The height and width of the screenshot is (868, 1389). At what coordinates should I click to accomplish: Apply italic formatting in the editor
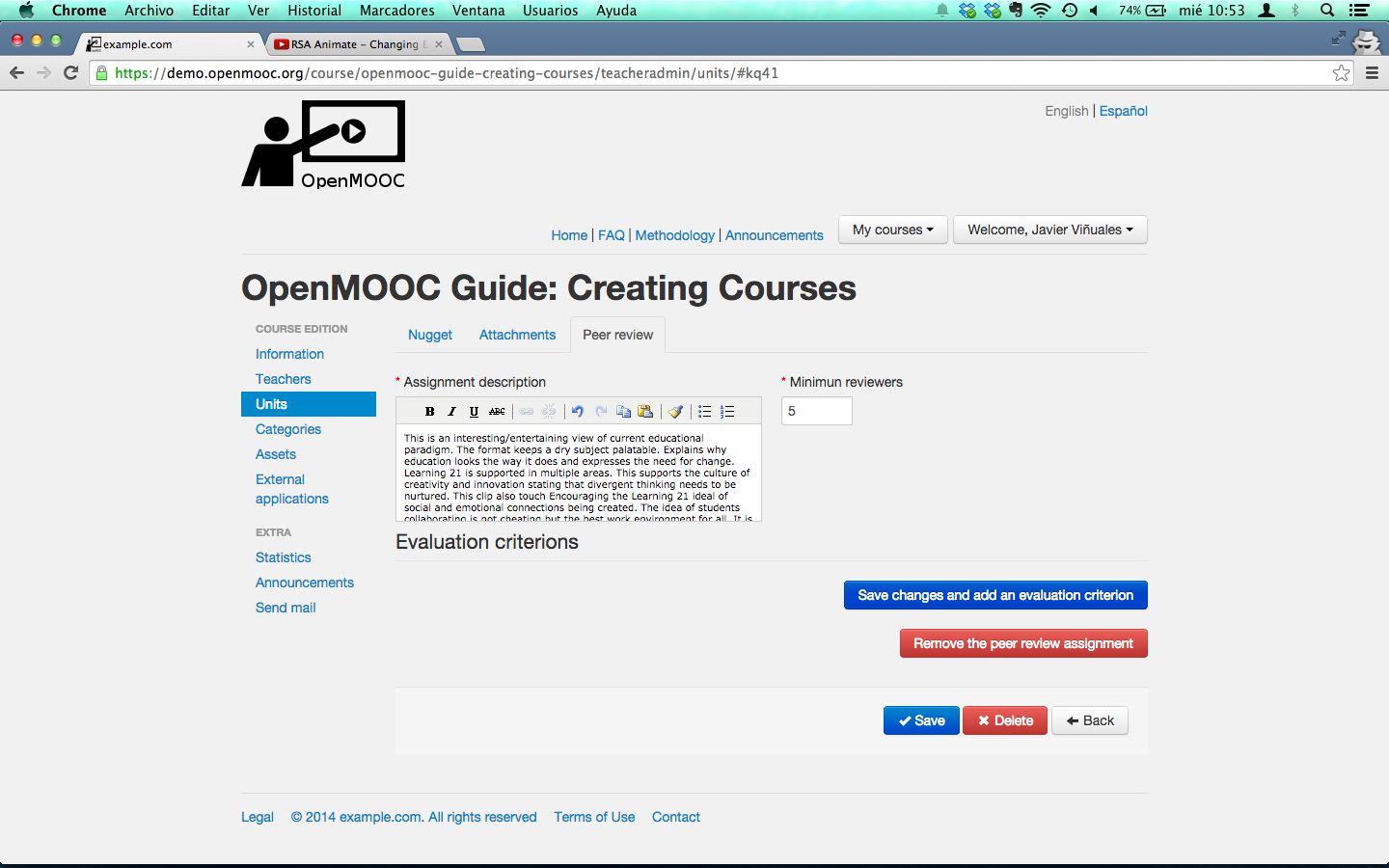click(x=451, y=411)
